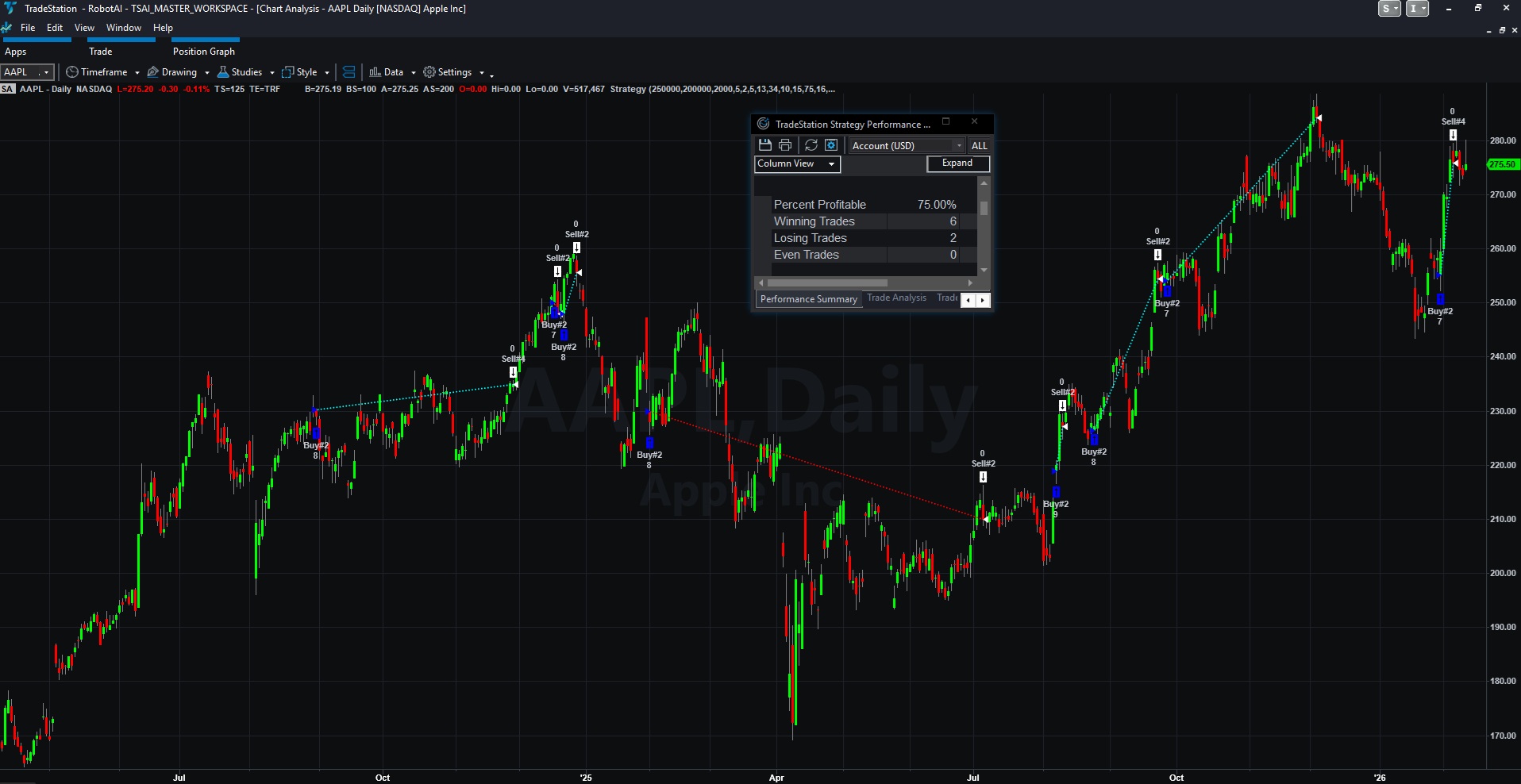
Task: Open performance report settings gear
Action: pos(830,145)
